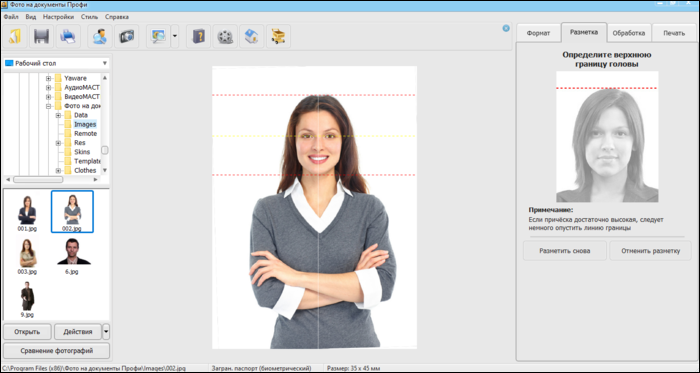This screenshot has height=373, width=700.
Task: Click the upper red head-top marker line
Action: pos(314,95)
